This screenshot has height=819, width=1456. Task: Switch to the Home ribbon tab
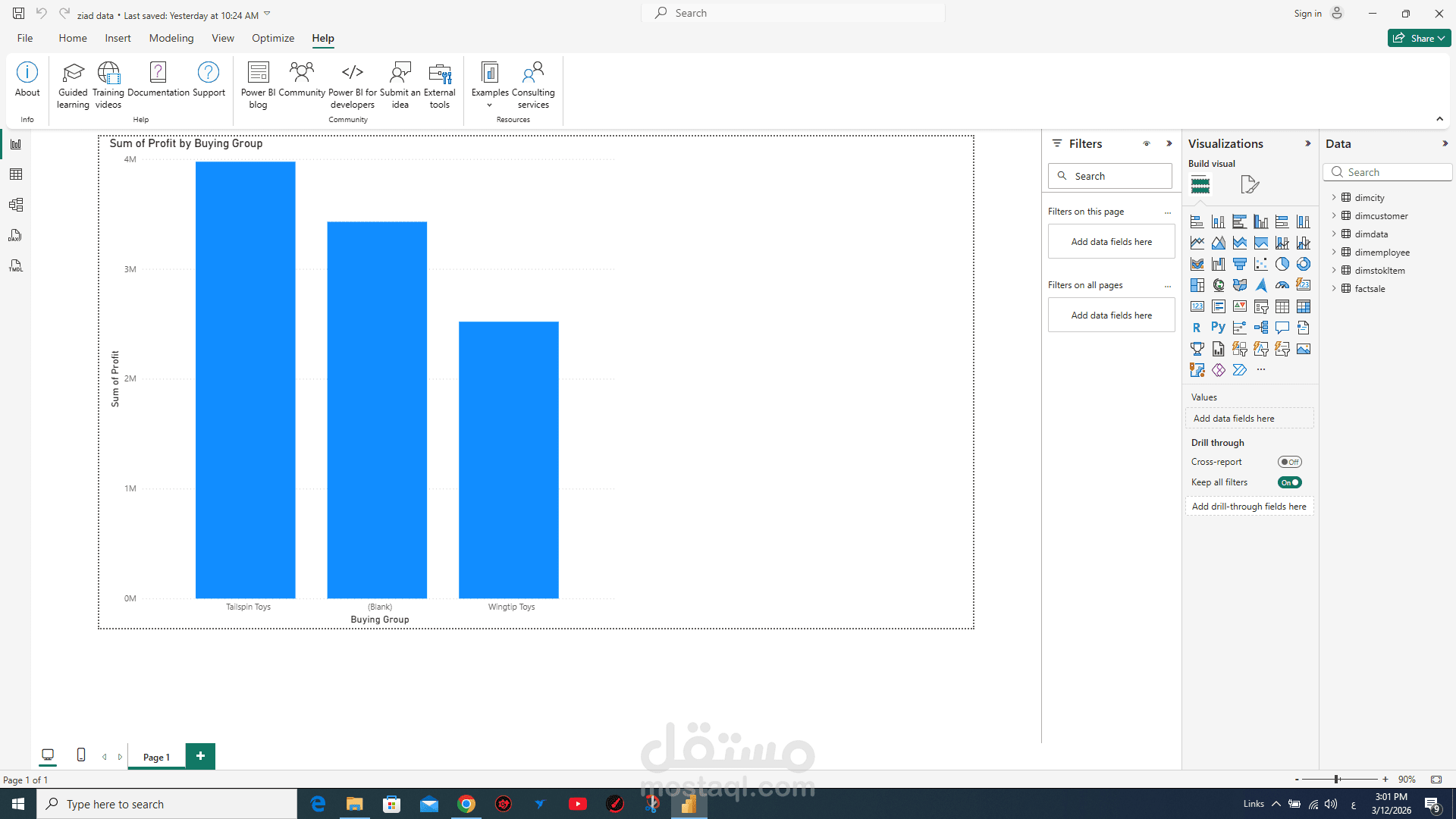coord(73,38)
